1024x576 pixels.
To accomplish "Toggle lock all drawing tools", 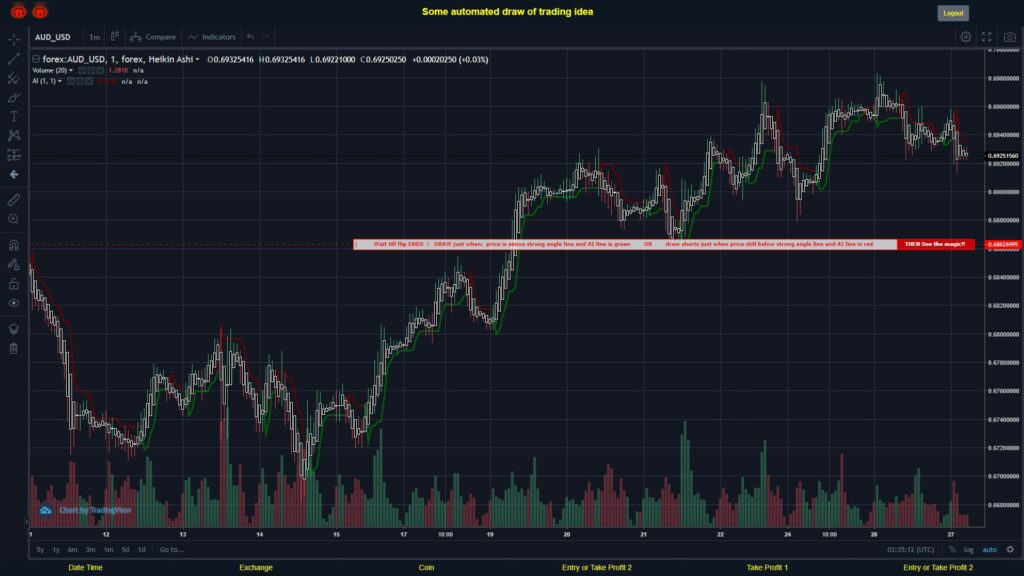I will pyautogui.click(x=14, y=283).
